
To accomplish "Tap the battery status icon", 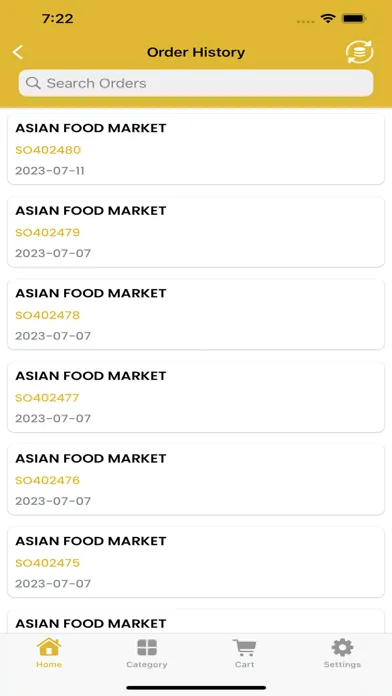I will (x=354, y=19).
